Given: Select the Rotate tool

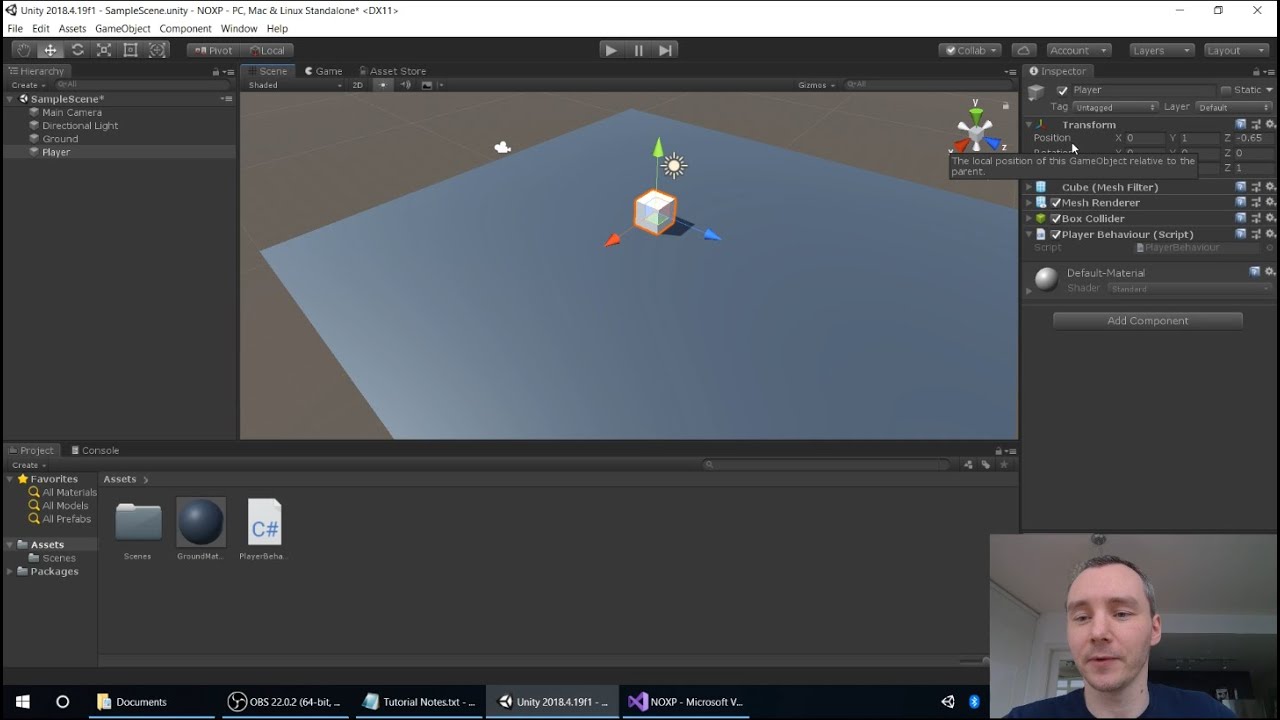Looking at the screenshot, I should (x=77, y=50).
